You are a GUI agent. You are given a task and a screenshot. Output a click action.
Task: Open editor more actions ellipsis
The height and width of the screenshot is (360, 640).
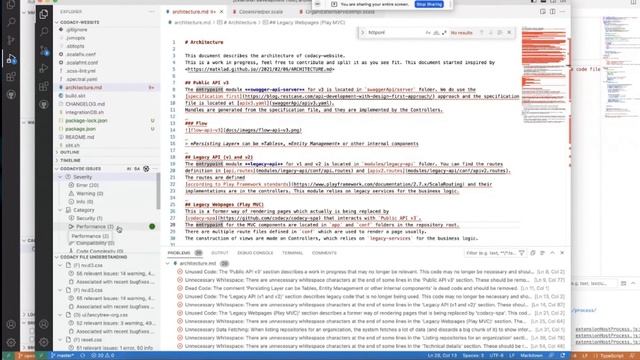point(562,12)
